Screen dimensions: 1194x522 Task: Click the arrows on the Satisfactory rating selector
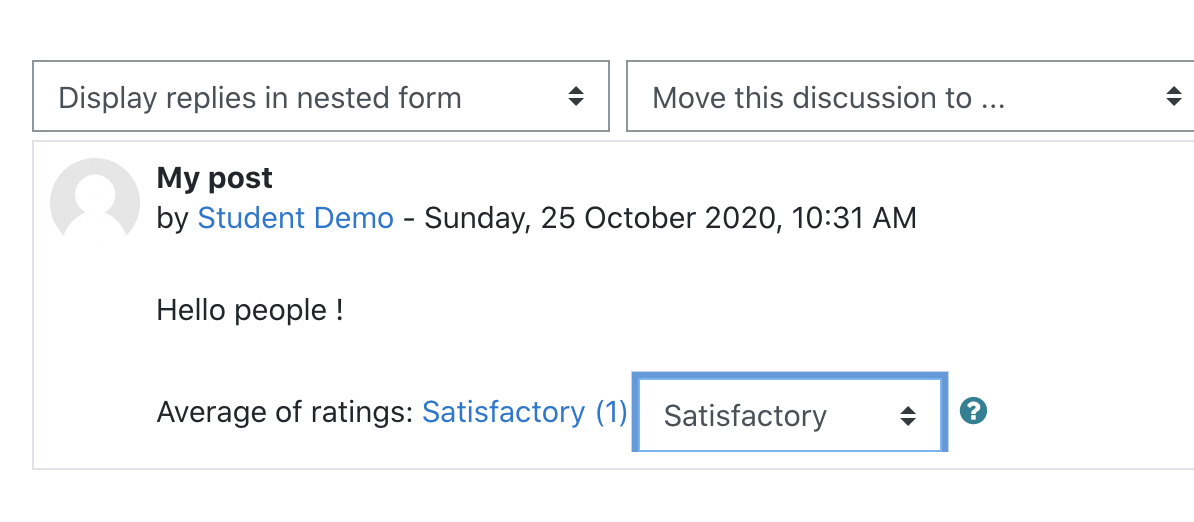click(908, 415)
